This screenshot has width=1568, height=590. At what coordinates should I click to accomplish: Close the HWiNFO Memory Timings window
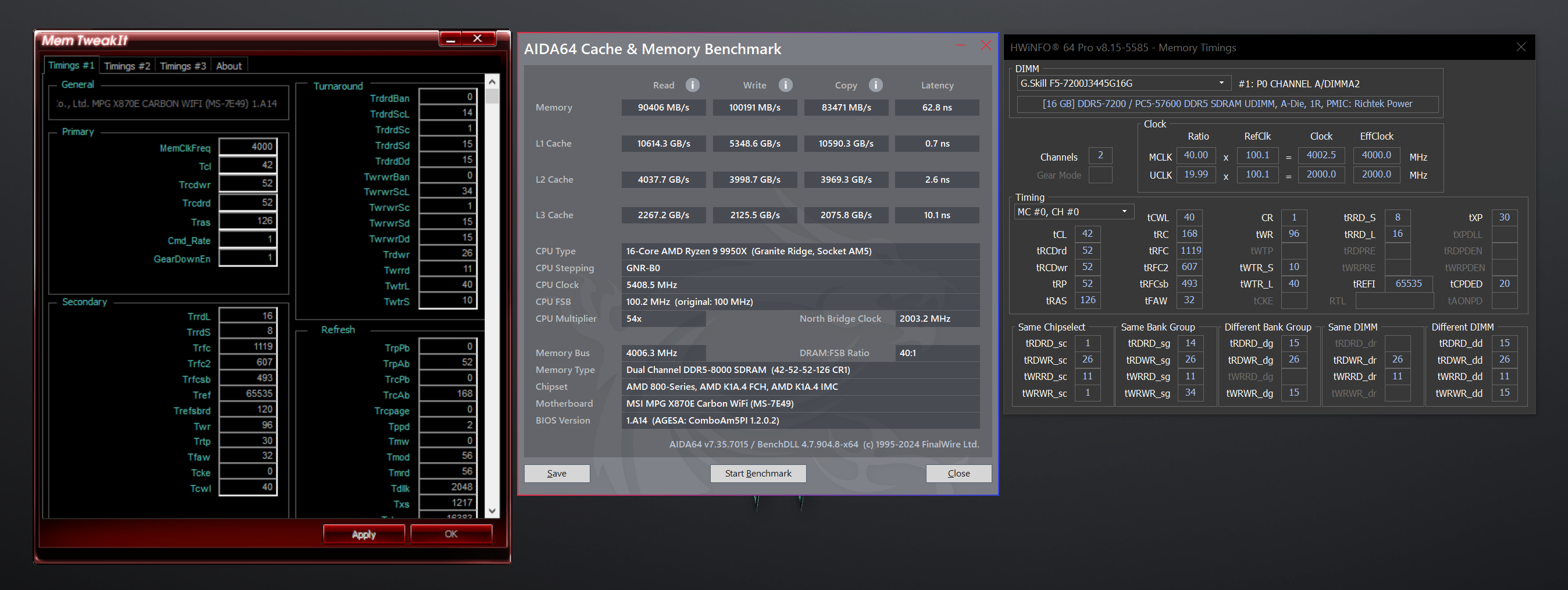[x=1520, y=47]
